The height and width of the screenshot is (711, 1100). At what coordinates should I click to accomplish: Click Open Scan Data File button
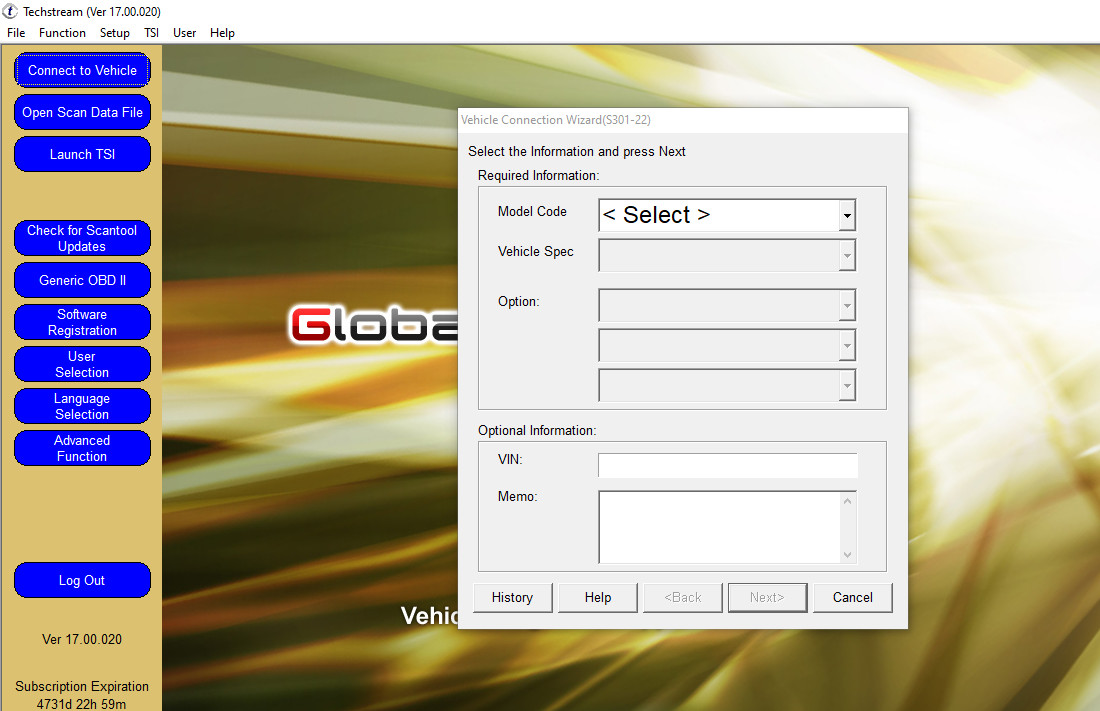(82, 112)
